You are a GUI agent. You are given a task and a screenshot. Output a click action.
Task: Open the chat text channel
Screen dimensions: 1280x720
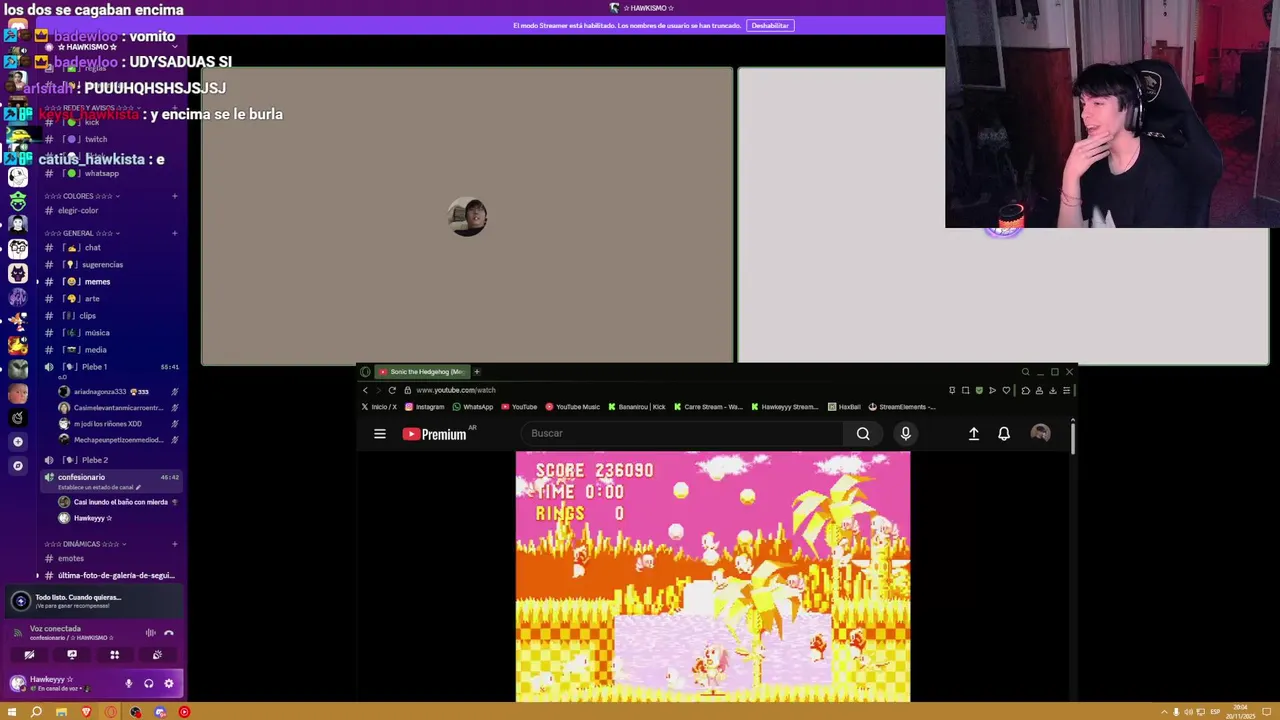pos(111,247)
